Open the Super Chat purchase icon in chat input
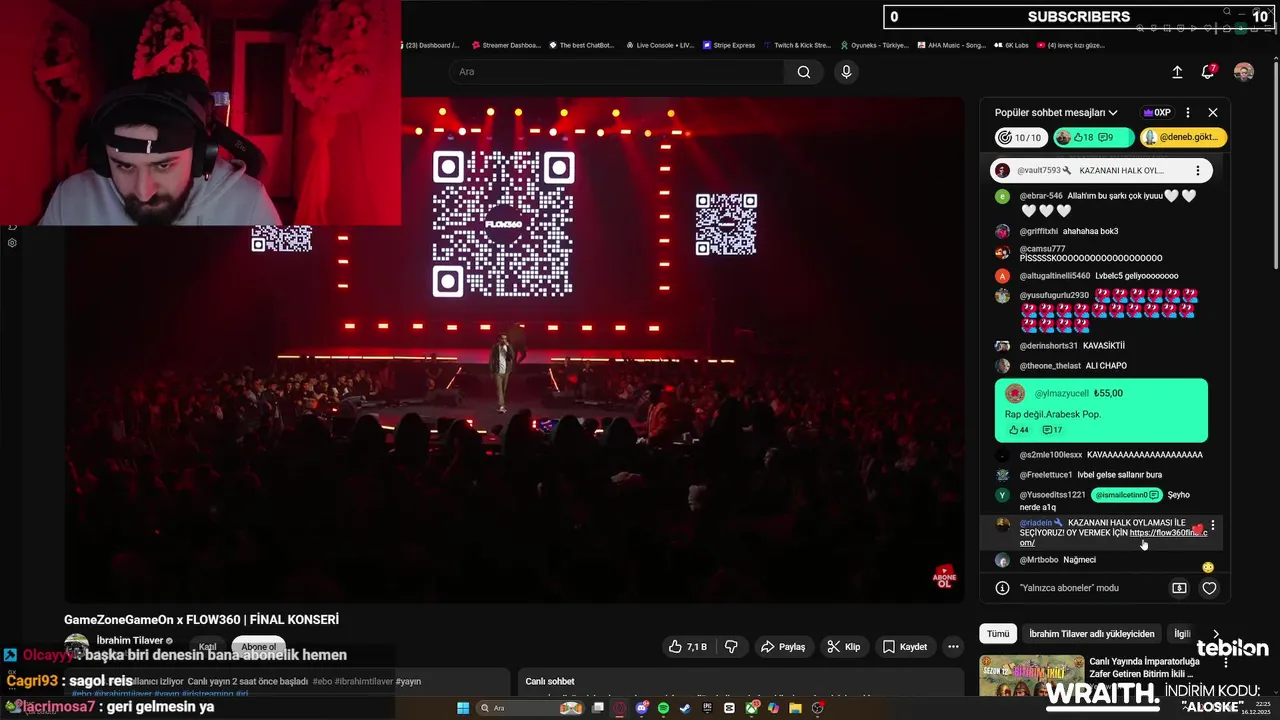The image size is (1280, 720). (x=1179, y=588)
